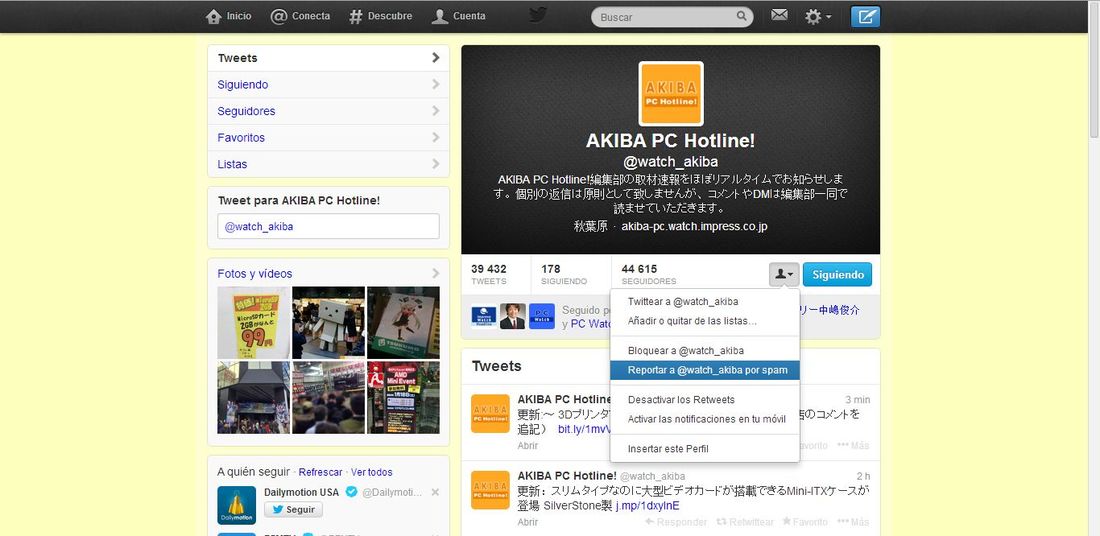View the 39 432 tweets count
Image resolution: width=1100 pixels, height=536 pixels.
(489, 274)
